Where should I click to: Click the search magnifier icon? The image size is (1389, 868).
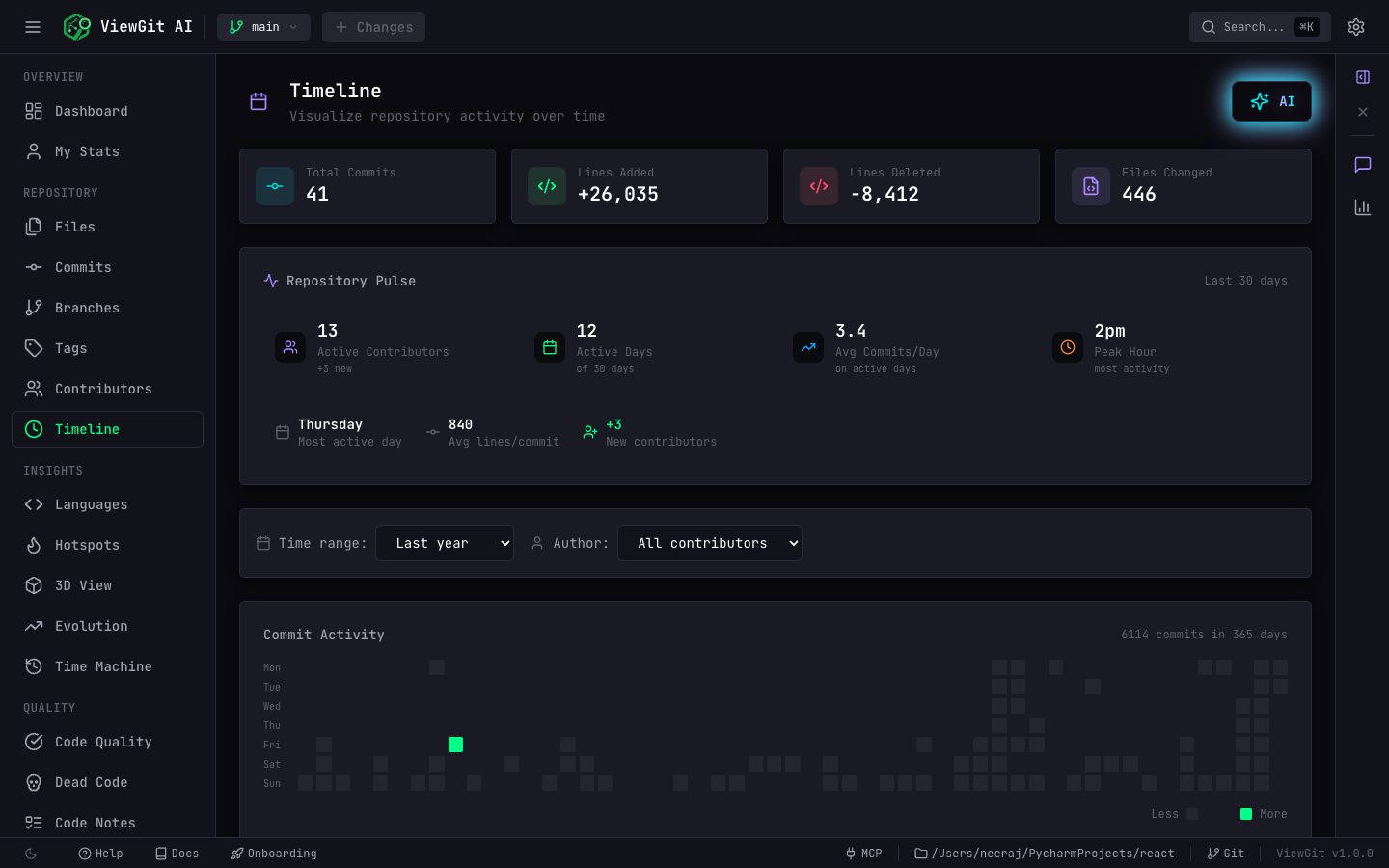click(x=1209, y=27)
